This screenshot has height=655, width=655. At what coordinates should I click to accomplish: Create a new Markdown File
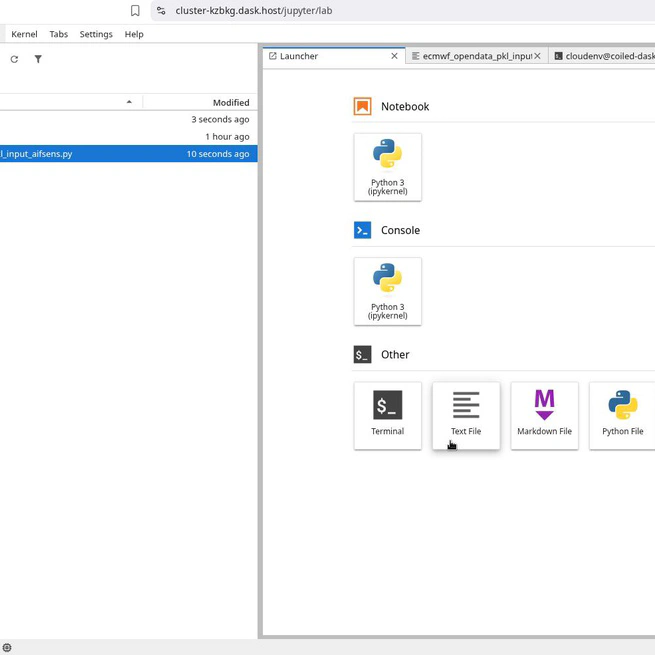[544, 415]
